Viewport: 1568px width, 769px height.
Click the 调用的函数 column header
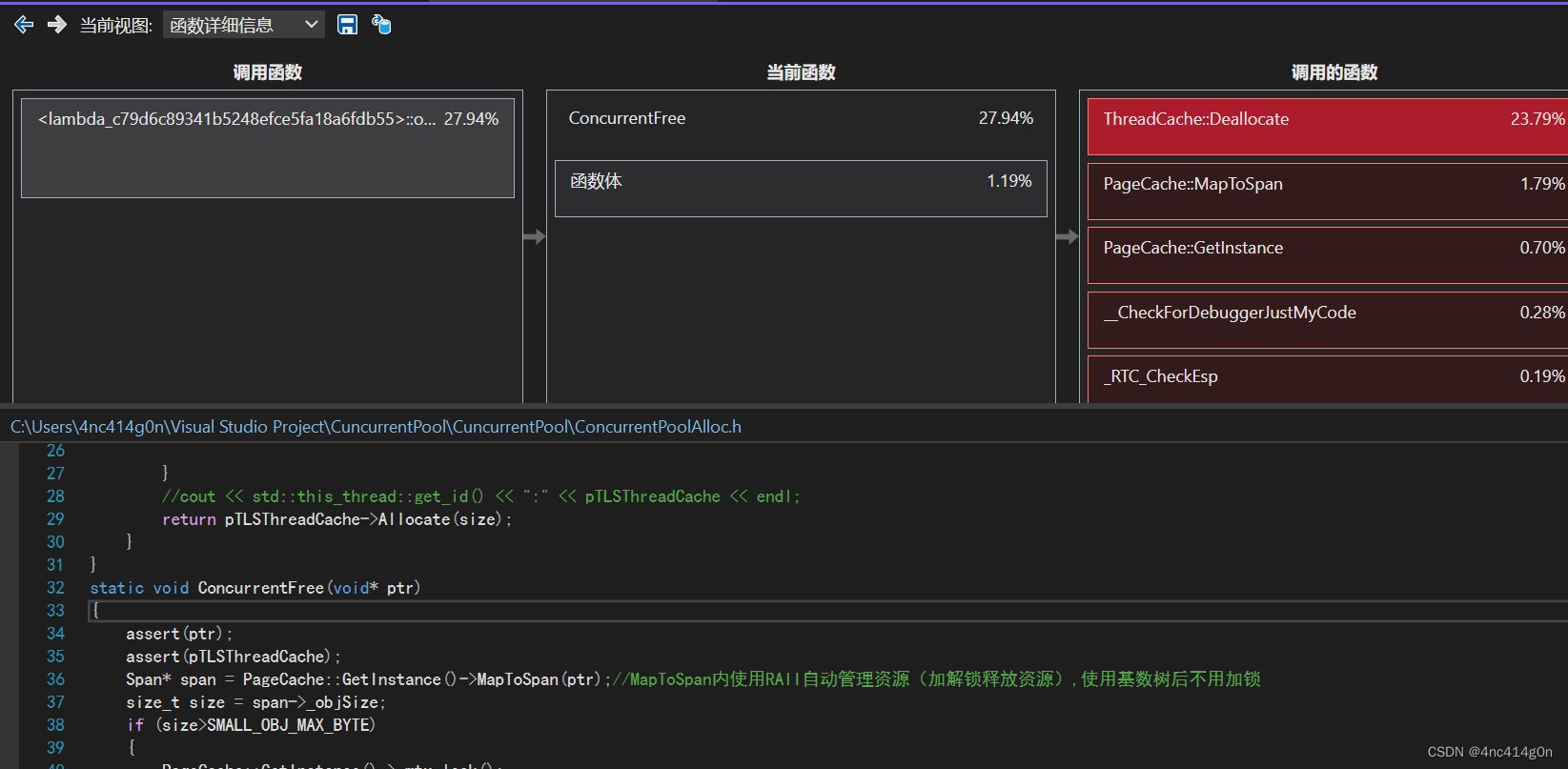(1334, 72)
